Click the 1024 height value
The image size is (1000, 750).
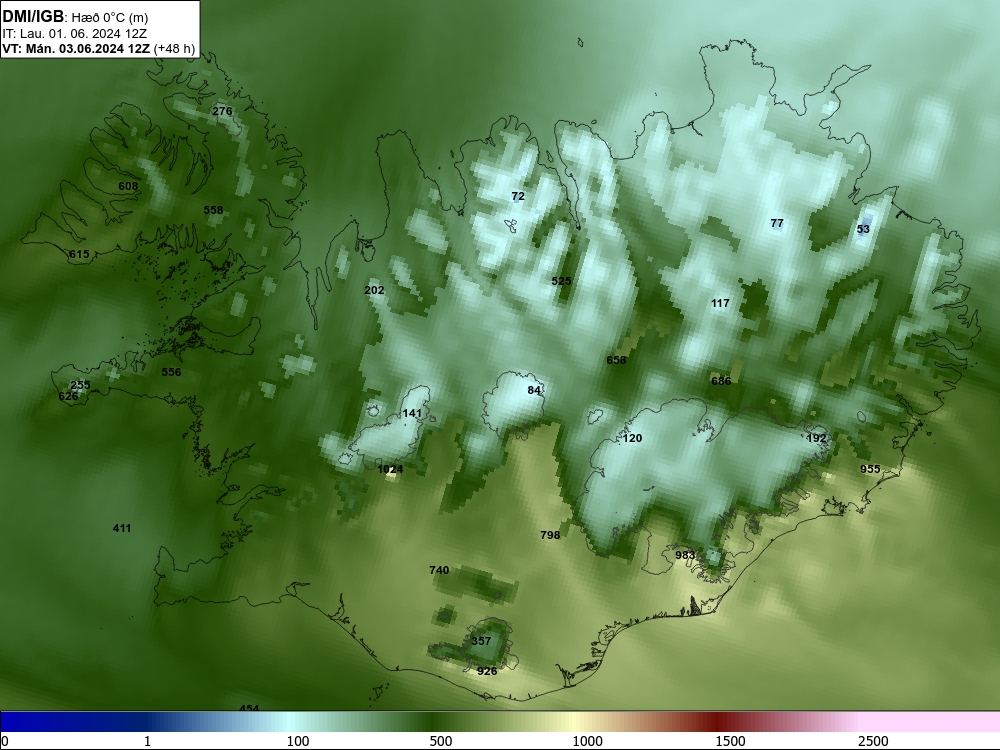[390, 469]
